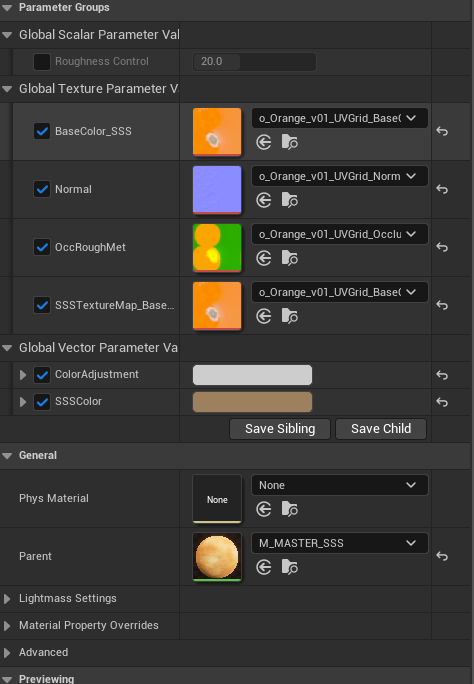
Task: Disable the ColorAdjustment parameter checkbox
Action: tap(42, 375)
